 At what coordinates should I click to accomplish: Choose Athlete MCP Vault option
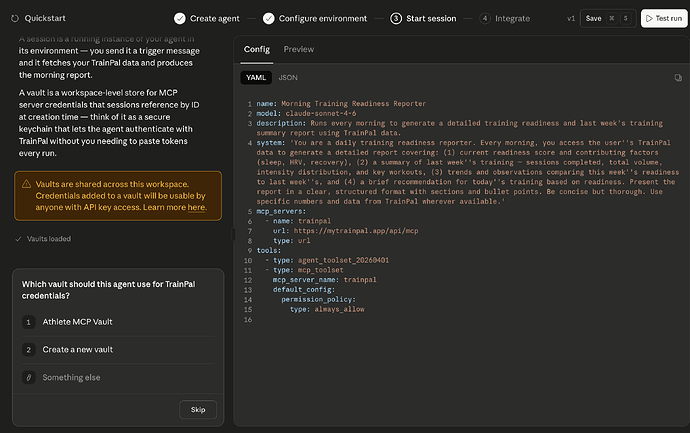118,322
